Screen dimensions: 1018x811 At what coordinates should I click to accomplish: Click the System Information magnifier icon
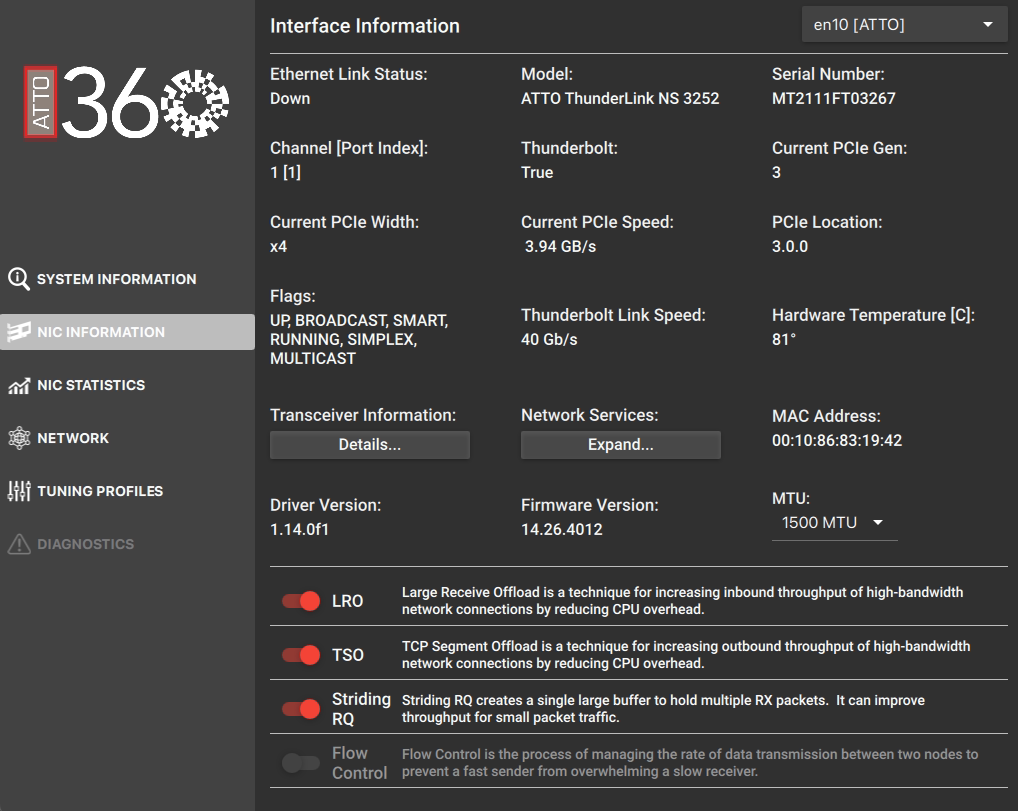coord(18,279)
